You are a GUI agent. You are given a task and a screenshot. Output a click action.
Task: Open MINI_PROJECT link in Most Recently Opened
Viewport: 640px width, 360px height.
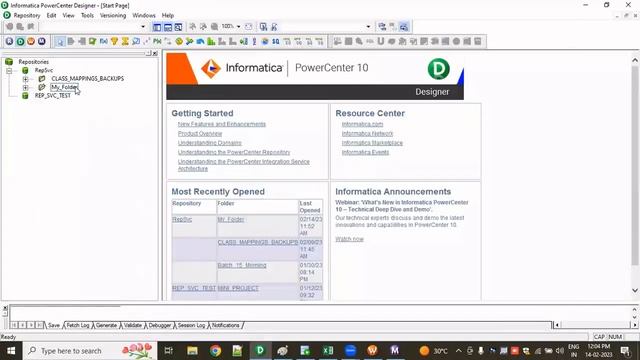point(238,288)
